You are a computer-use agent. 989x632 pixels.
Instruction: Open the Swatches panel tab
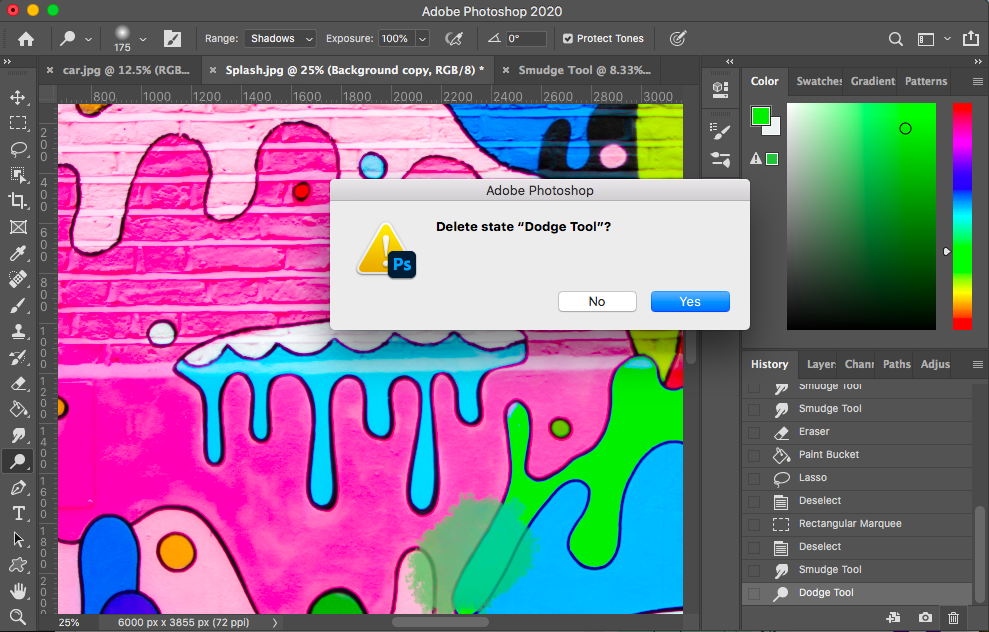(x=819, y=81)
